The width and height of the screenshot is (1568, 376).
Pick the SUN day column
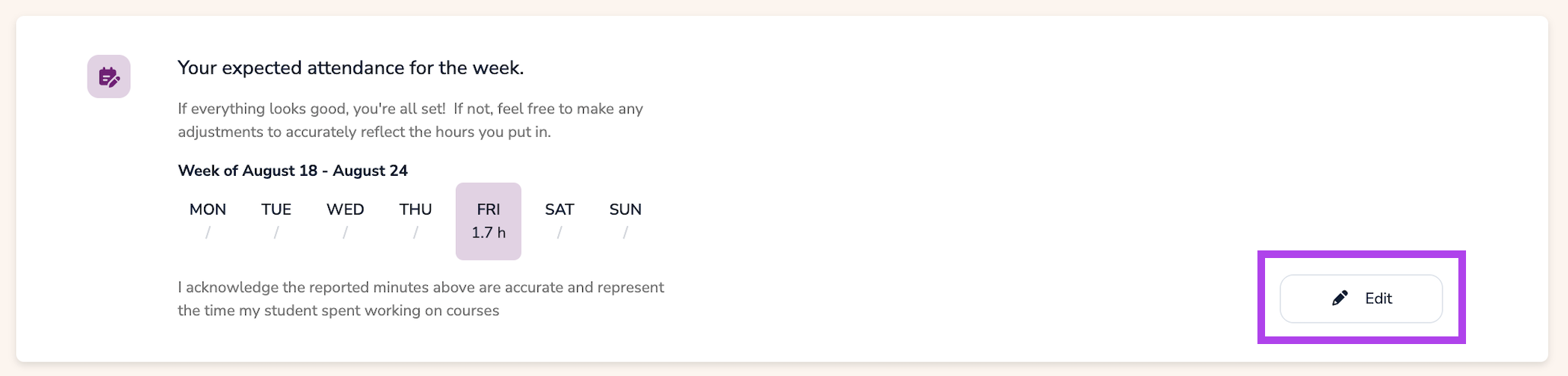[x=626, y=221]
